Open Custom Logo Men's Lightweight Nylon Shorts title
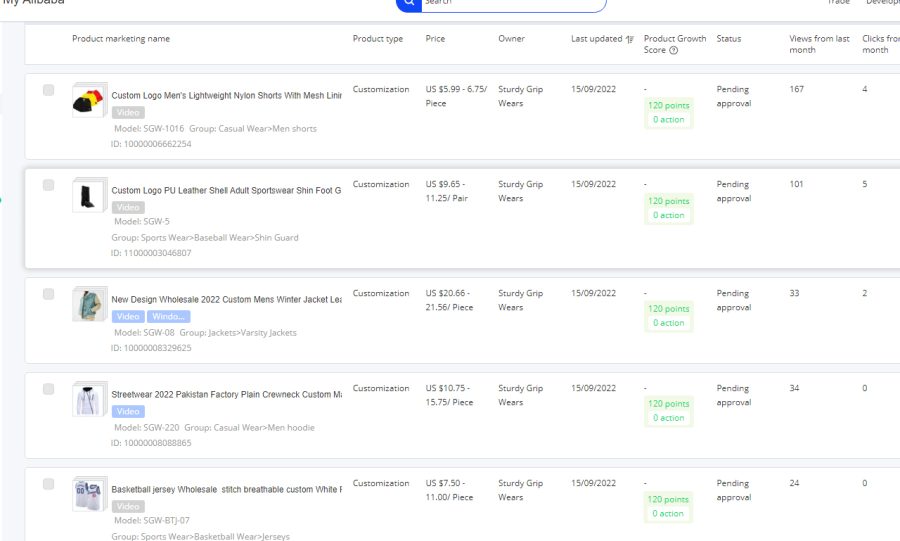This screenshot has height=541, width=900. pyautogui.click(x=226, y=95)
